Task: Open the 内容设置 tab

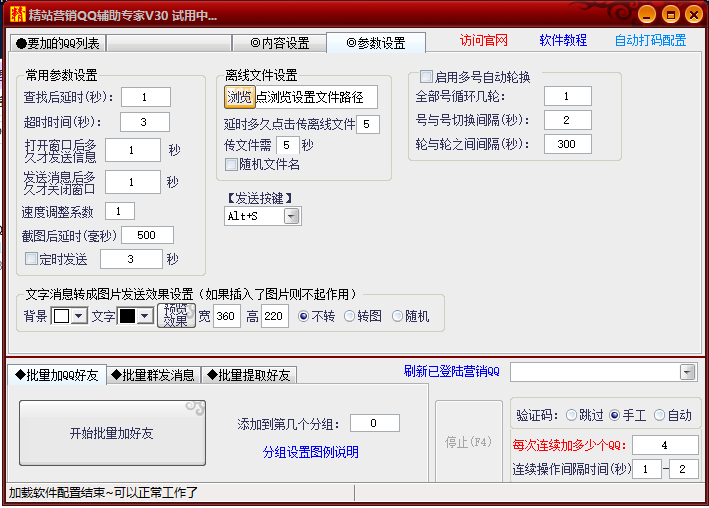Action: tap(279, 43)
